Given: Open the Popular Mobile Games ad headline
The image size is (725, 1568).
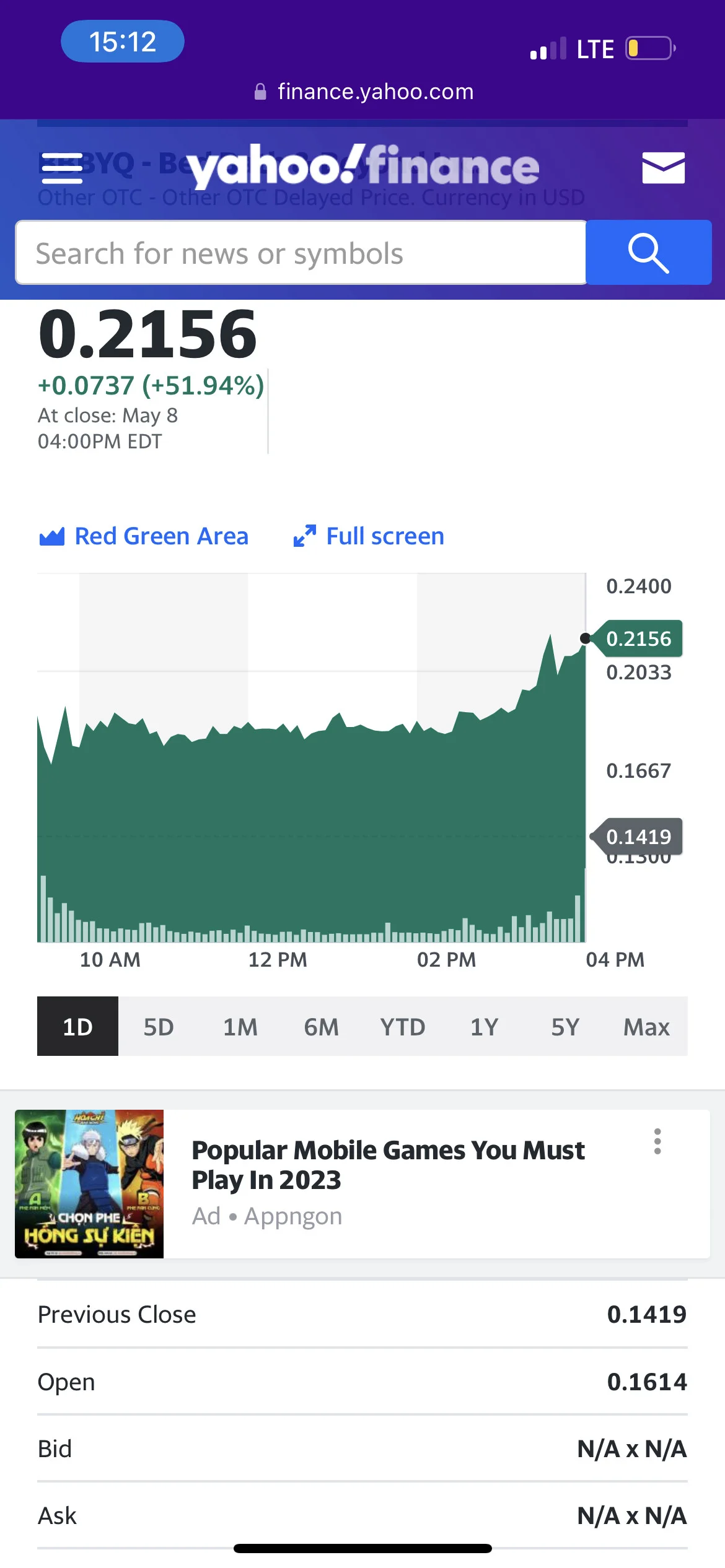Looking at the screenshot, I should click(x=388, y=1165).
